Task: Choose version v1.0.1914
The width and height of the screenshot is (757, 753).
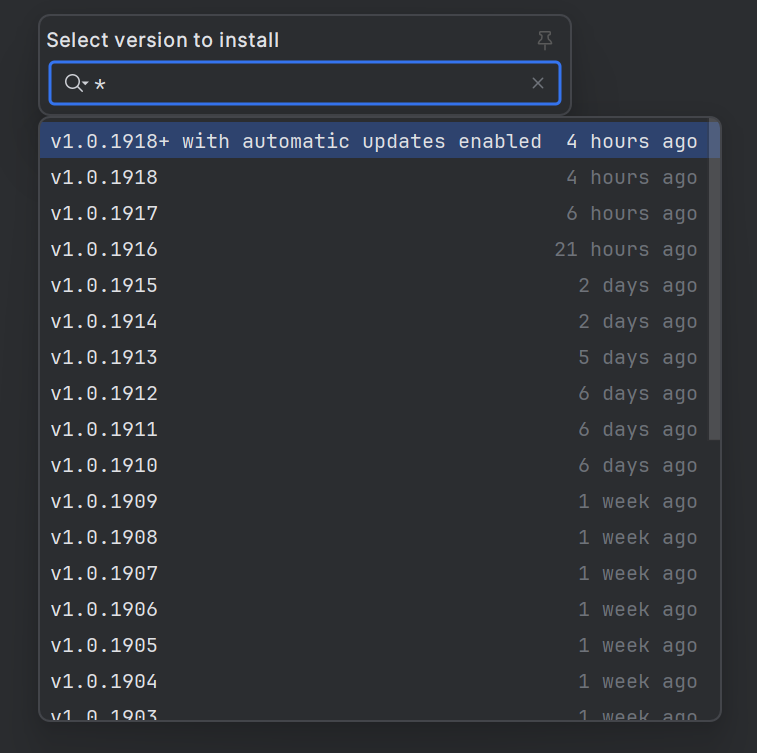Action: tap(104, 322)
